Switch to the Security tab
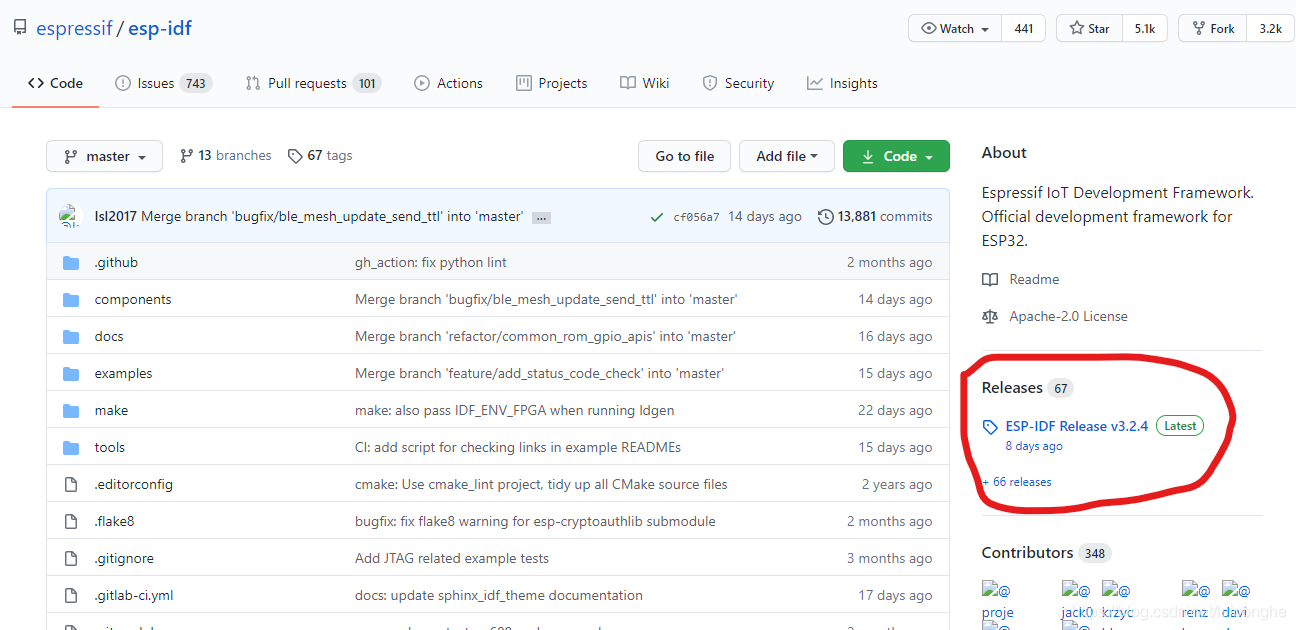The width and height of the screenshot is (1296, 630). click(x=738, y=83)
